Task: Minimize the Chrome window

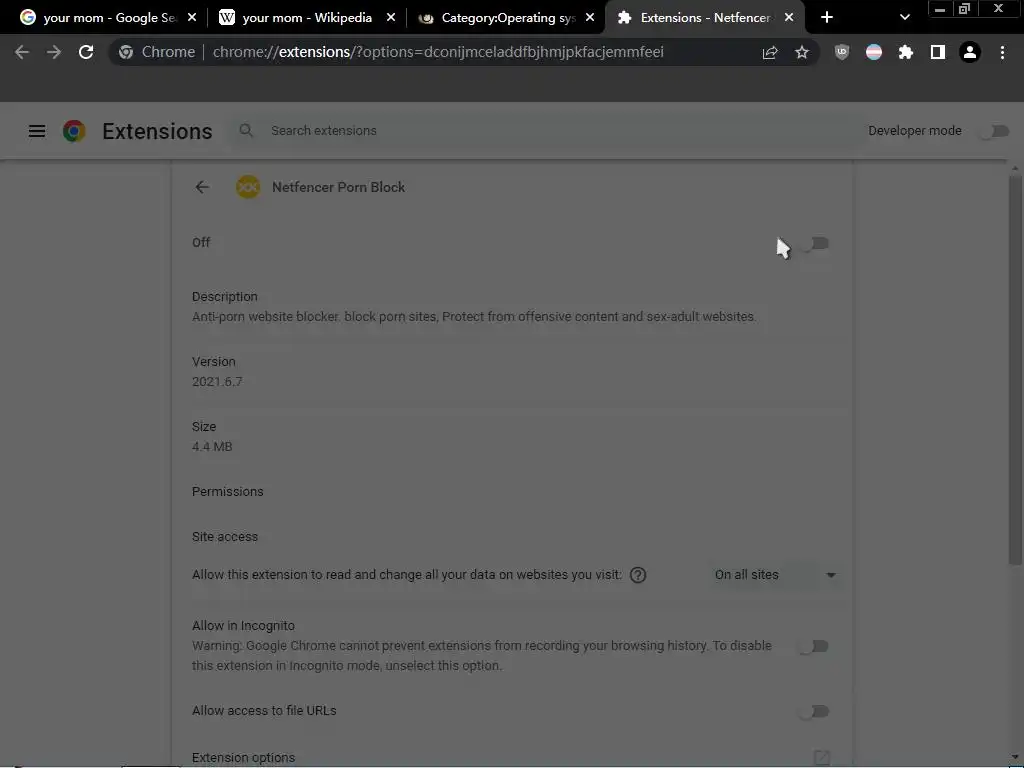Action: (x=940, y=9)
